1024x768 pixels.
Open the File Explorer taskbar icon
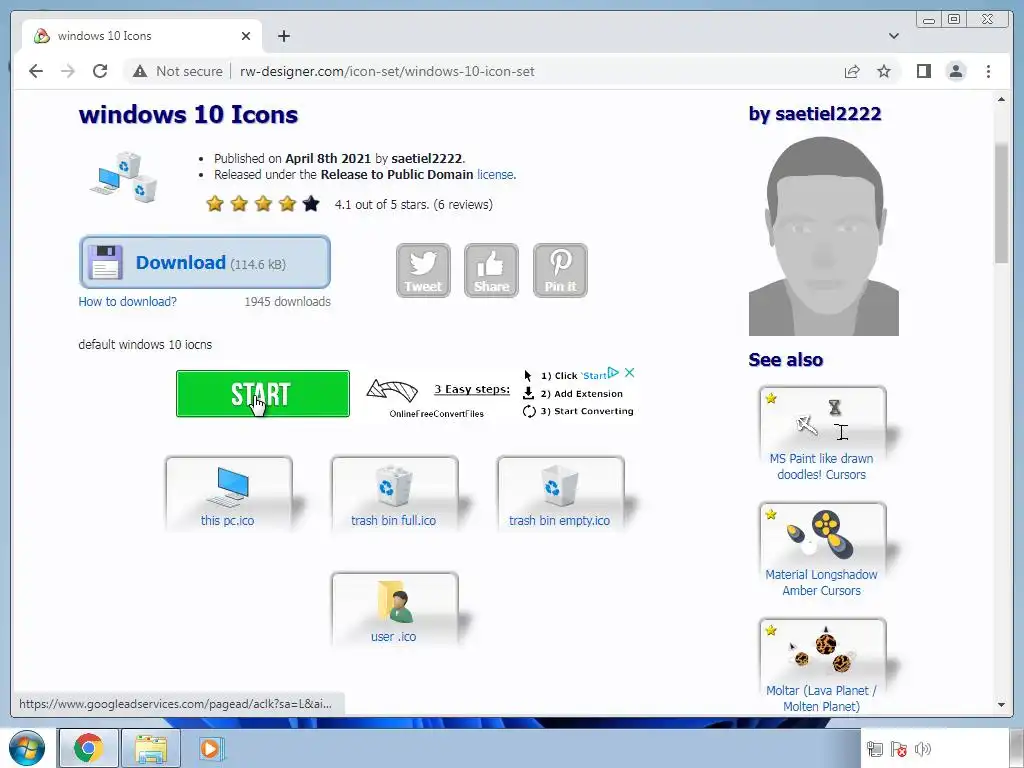150,748
